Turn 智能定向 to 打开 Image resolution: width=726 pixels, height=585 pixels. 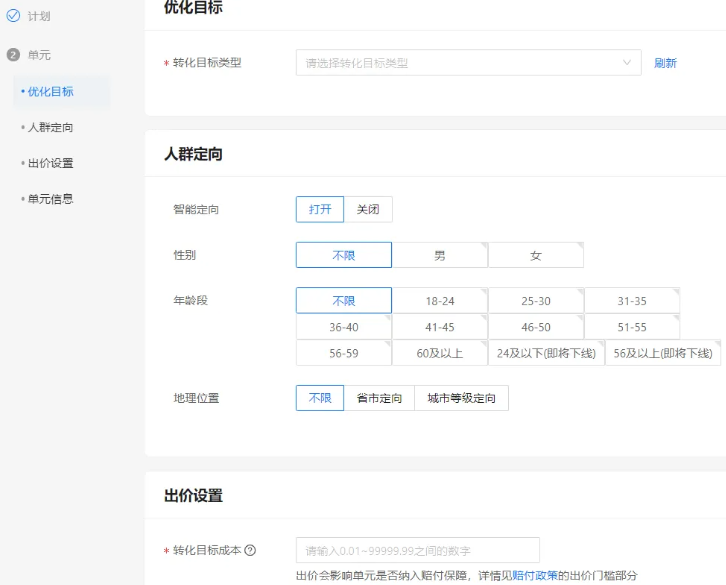[x=320, y=209]
